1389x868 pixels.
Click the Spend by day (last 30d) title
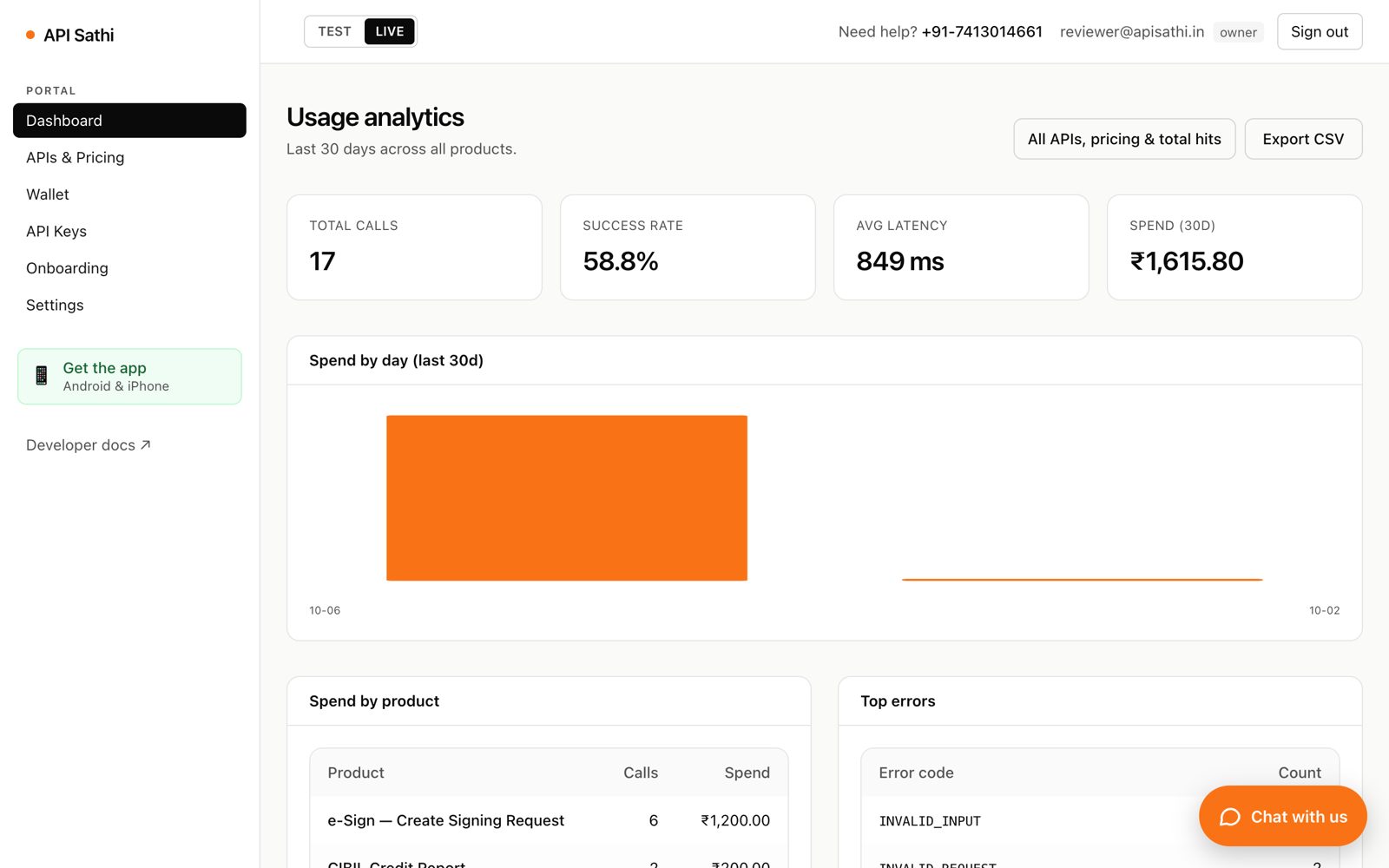(396, 360)
